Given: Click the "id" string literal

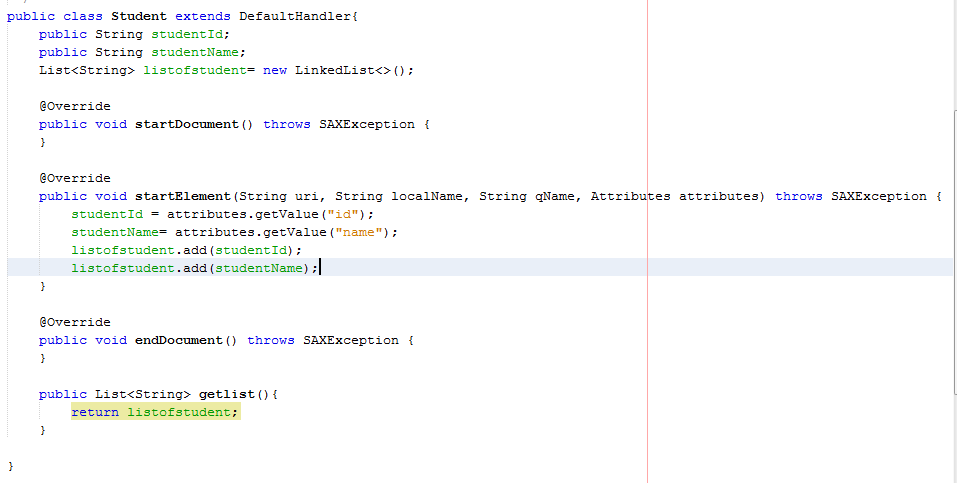Looking at the screenshot, I should pyautogui.click(x=342, y=214).
